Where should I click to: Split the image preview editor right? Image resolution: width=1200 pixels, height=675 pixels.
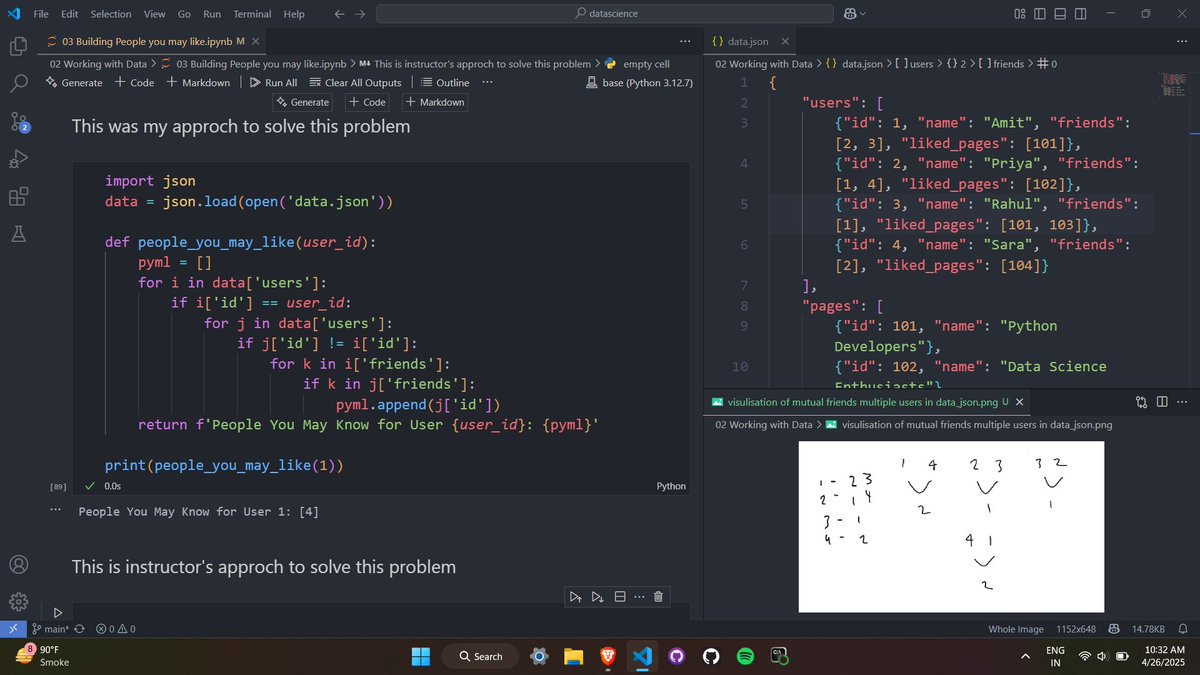[1162, 402]
